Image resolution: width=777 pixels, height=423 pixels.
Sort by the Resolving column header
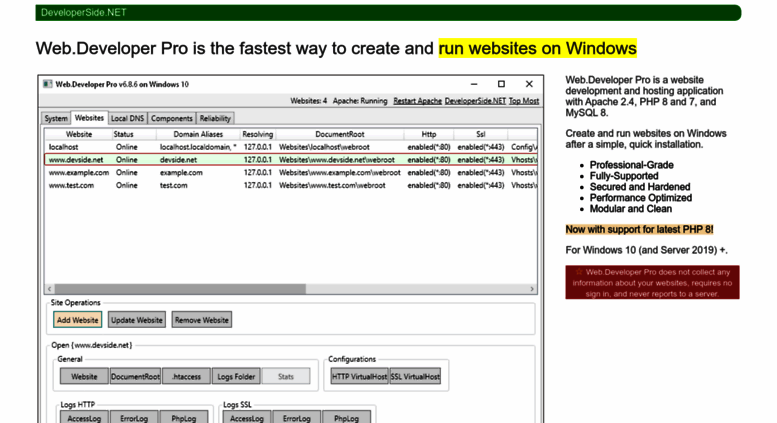click(x=258, y=134)
